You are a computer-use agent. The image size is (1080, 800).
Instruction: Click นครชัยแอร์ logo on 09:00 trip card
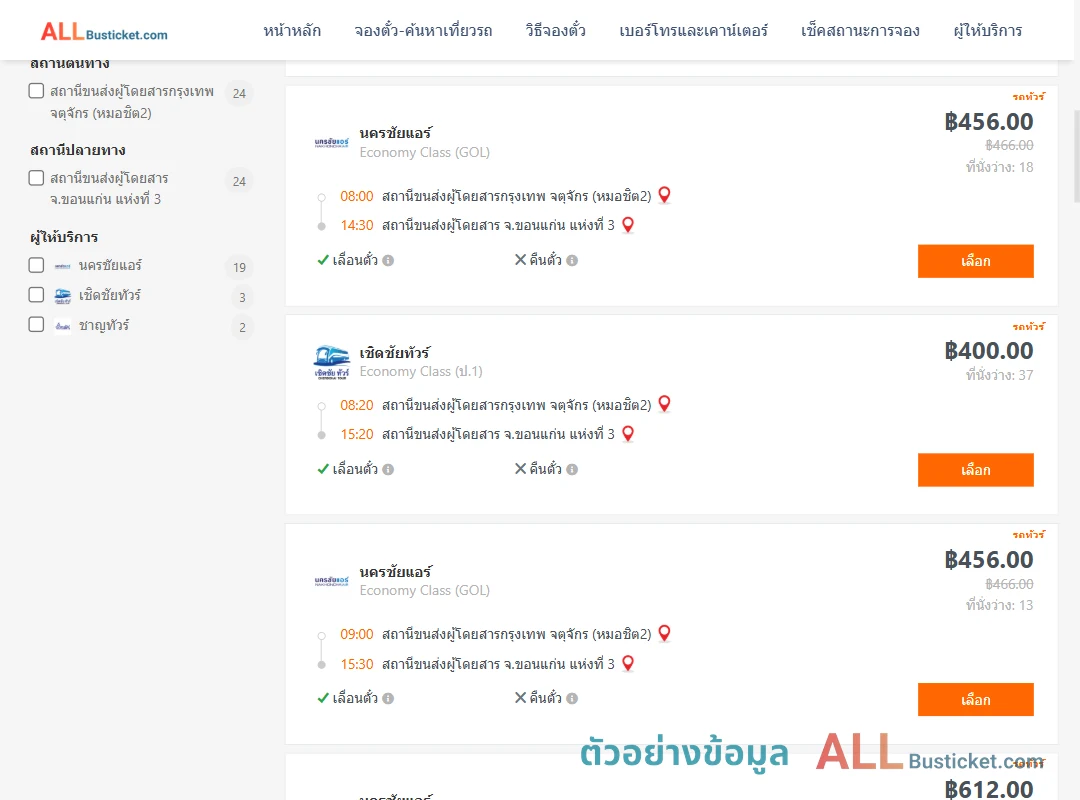pyautogui.click(x=331, y=581)
